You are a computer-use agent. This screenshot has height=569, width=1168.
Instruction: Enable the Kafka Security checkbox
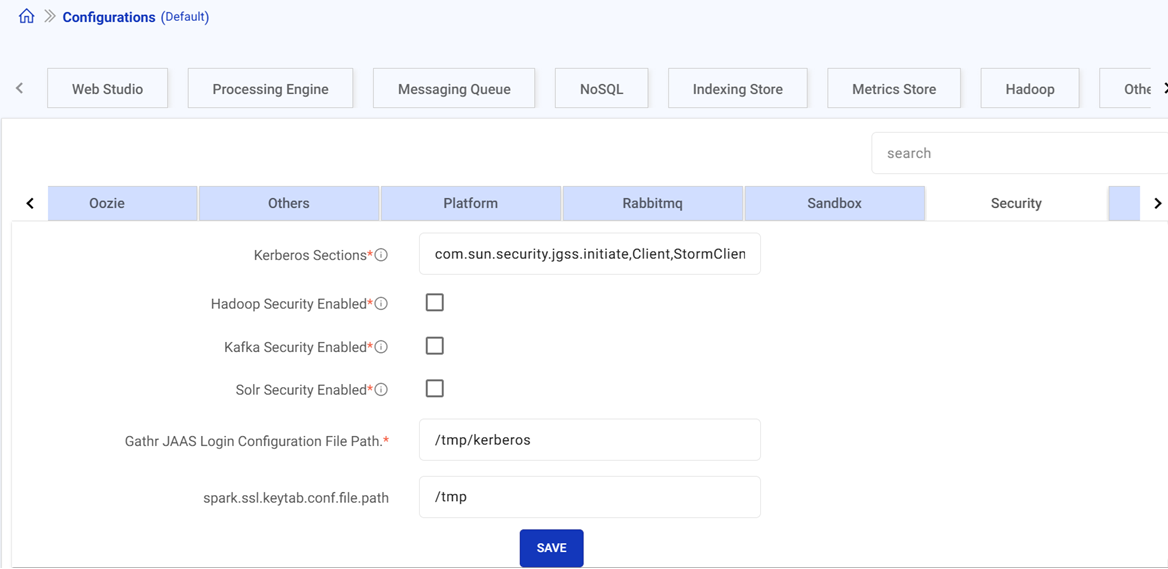click(434, 346)
